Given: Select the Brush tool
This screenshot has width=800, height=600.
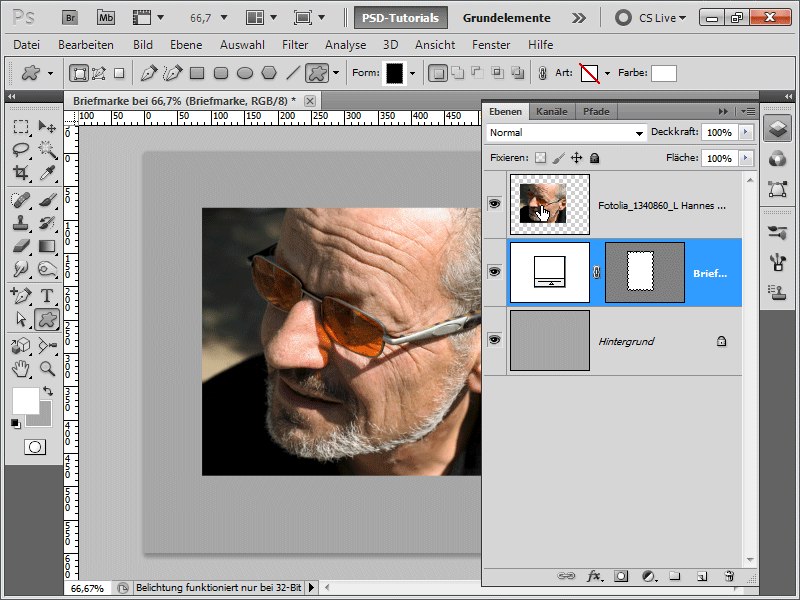Looking at the screenshot, I should [x=47, y=200].
